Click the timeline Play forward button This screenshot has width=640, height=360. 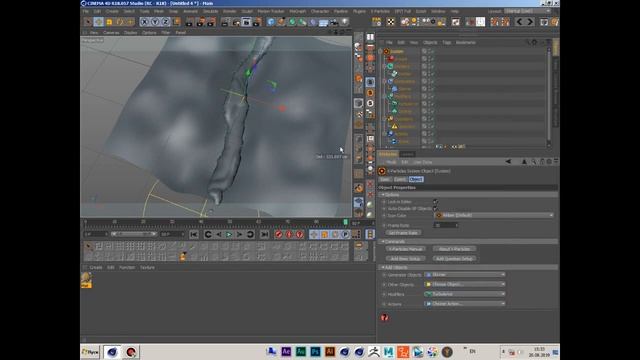229,234
